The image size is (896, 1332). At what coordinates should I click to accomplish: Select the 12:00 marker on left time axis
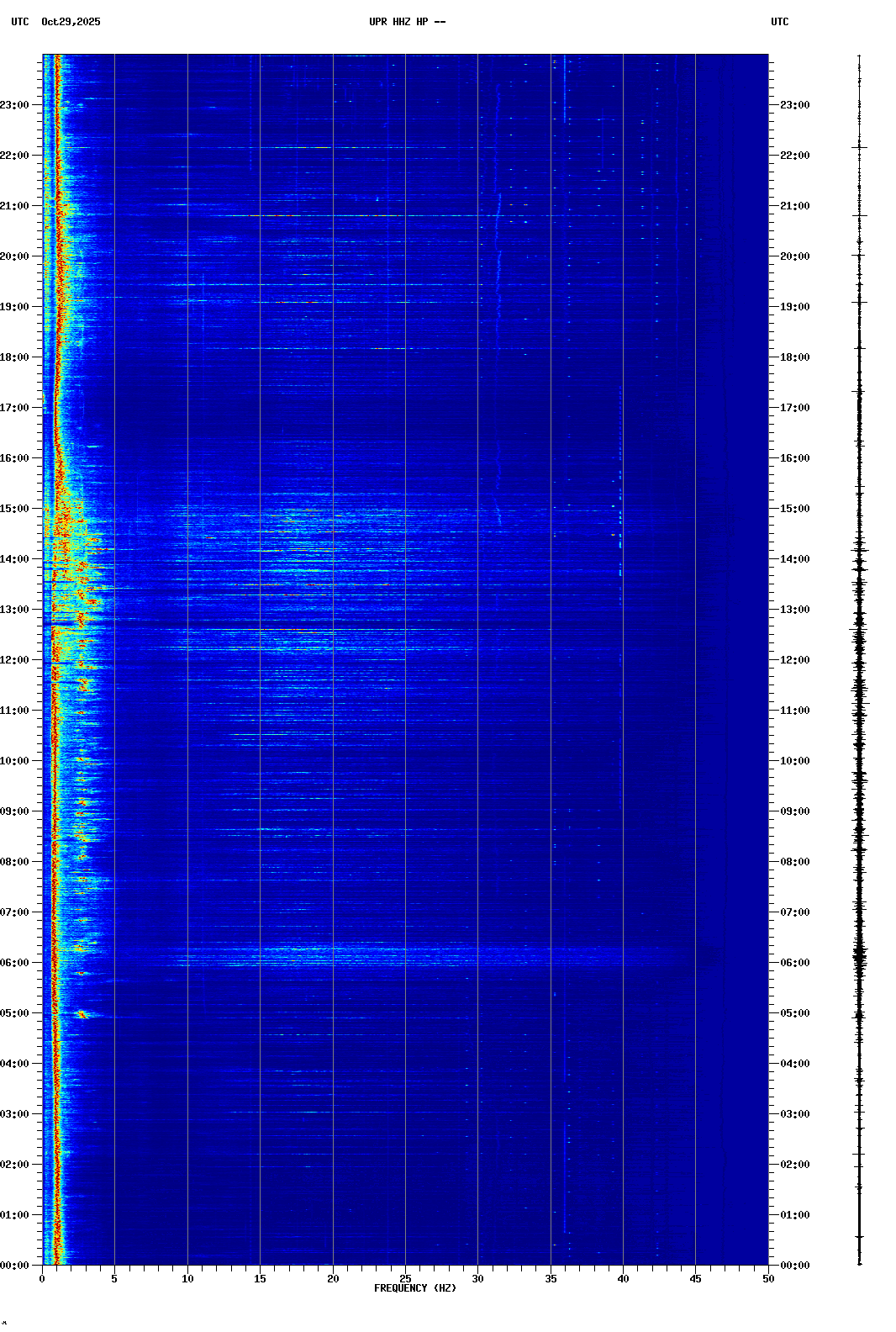coord(15,660)
